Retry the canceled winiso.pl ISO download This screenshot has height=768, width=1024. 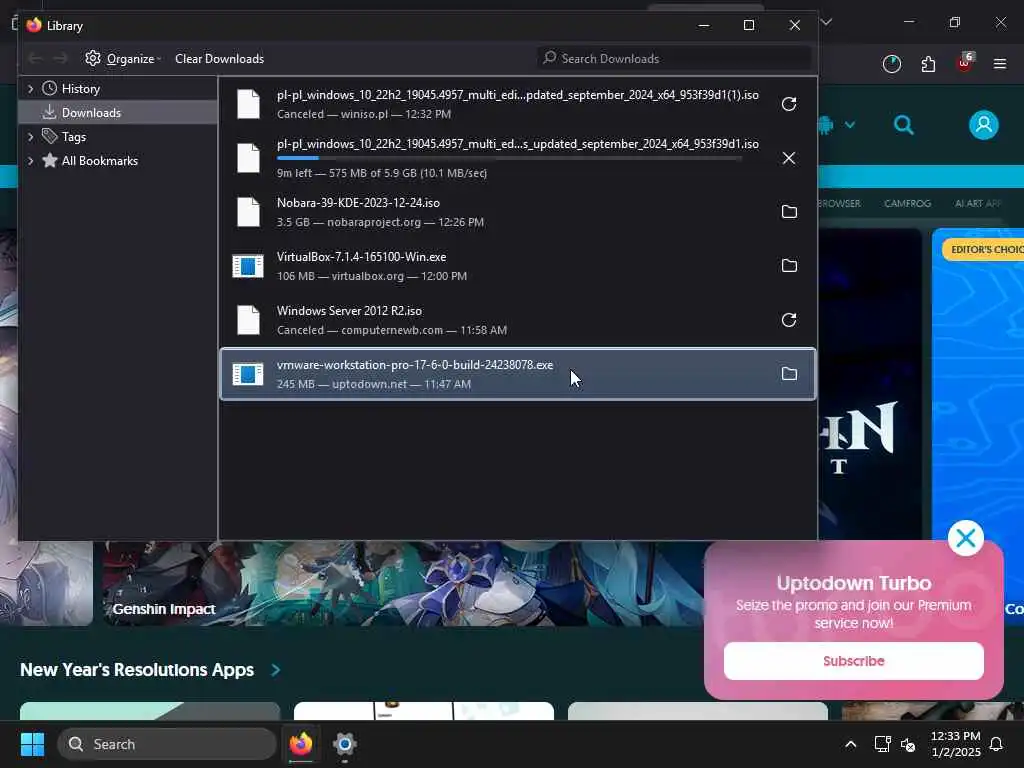pyautogui.click(x=789, y=104)
